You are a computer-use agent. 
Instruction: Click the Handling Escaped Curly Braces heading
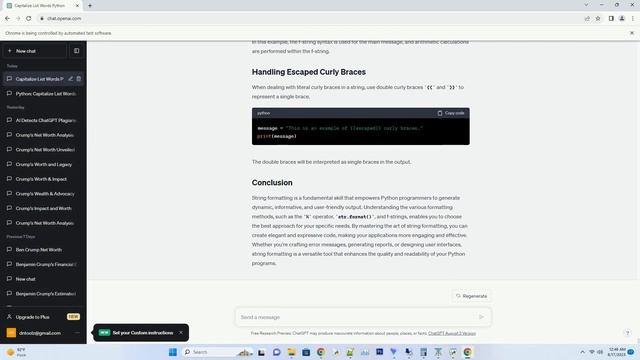click(x=309, y=72)
